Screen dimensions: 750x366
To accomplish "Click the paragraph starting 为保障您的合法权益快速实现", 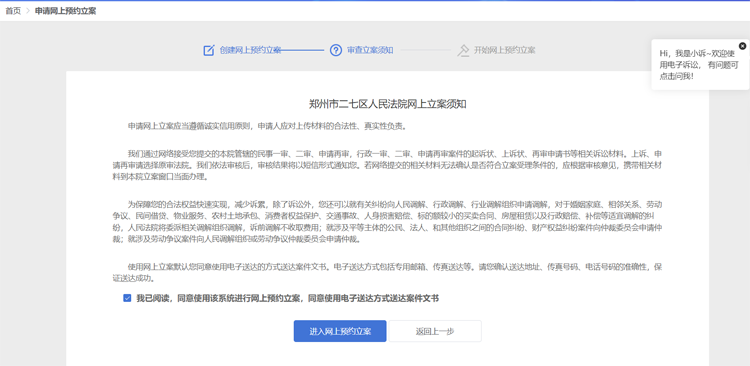I will tap(387, 222).
